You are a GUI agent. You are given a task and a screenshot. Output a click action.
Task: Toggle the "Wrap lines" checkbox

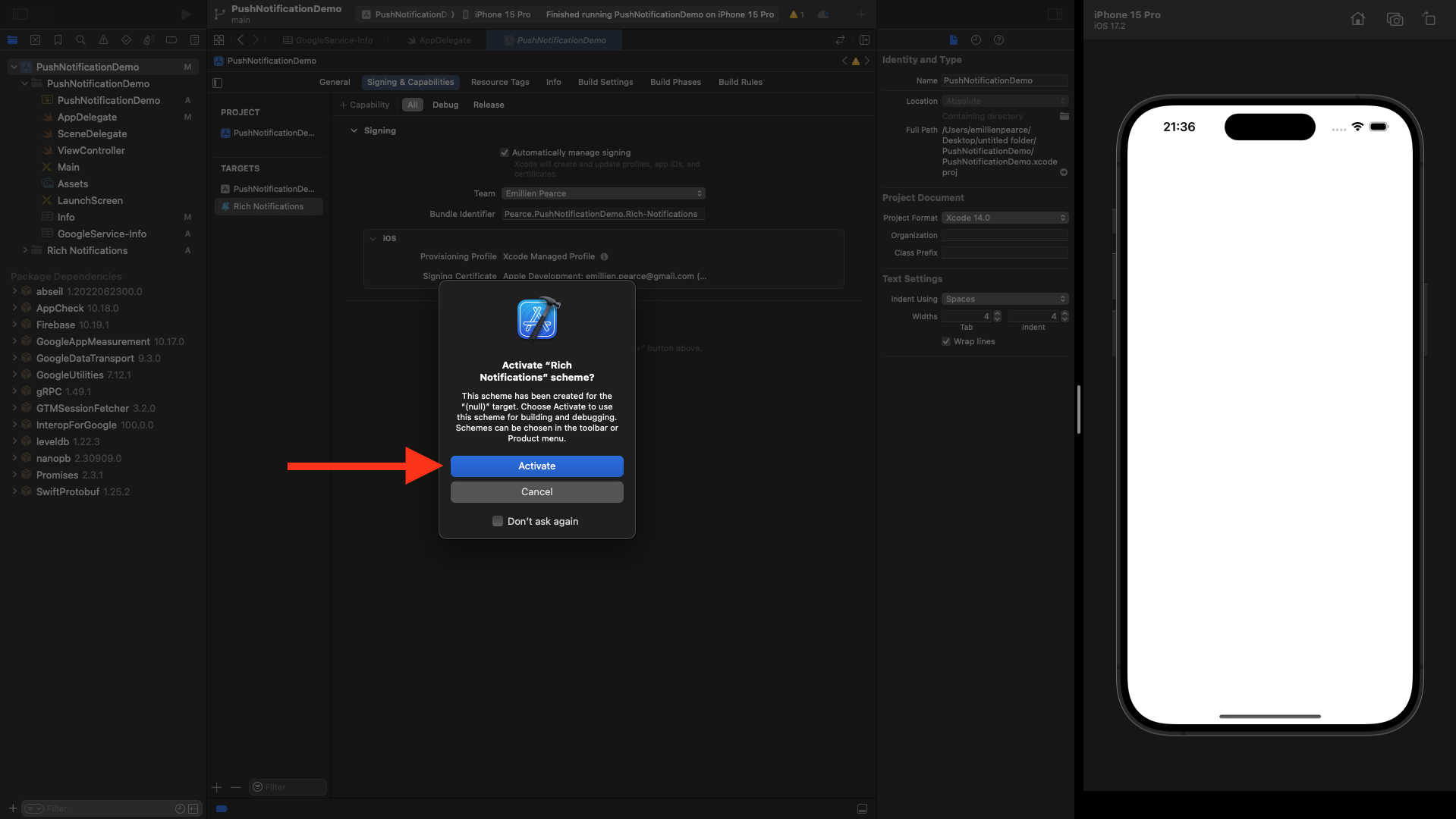(x=946, y=341)
